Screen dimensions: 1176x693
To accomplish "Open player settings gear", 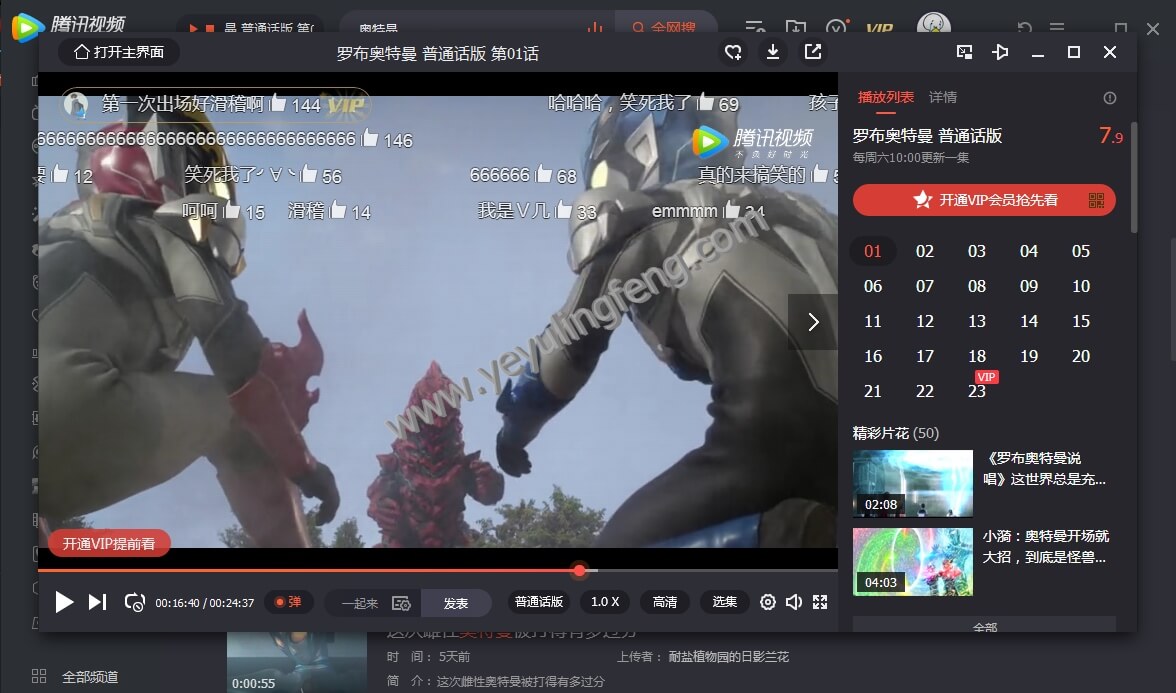I will point(767,602).
